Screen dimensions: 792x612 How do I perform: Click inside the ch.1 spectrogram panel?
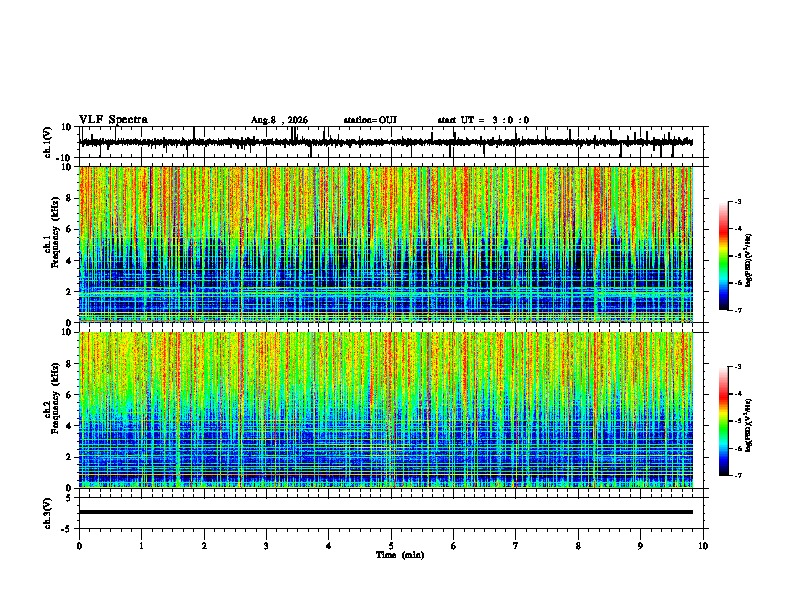tap(386, 244)
